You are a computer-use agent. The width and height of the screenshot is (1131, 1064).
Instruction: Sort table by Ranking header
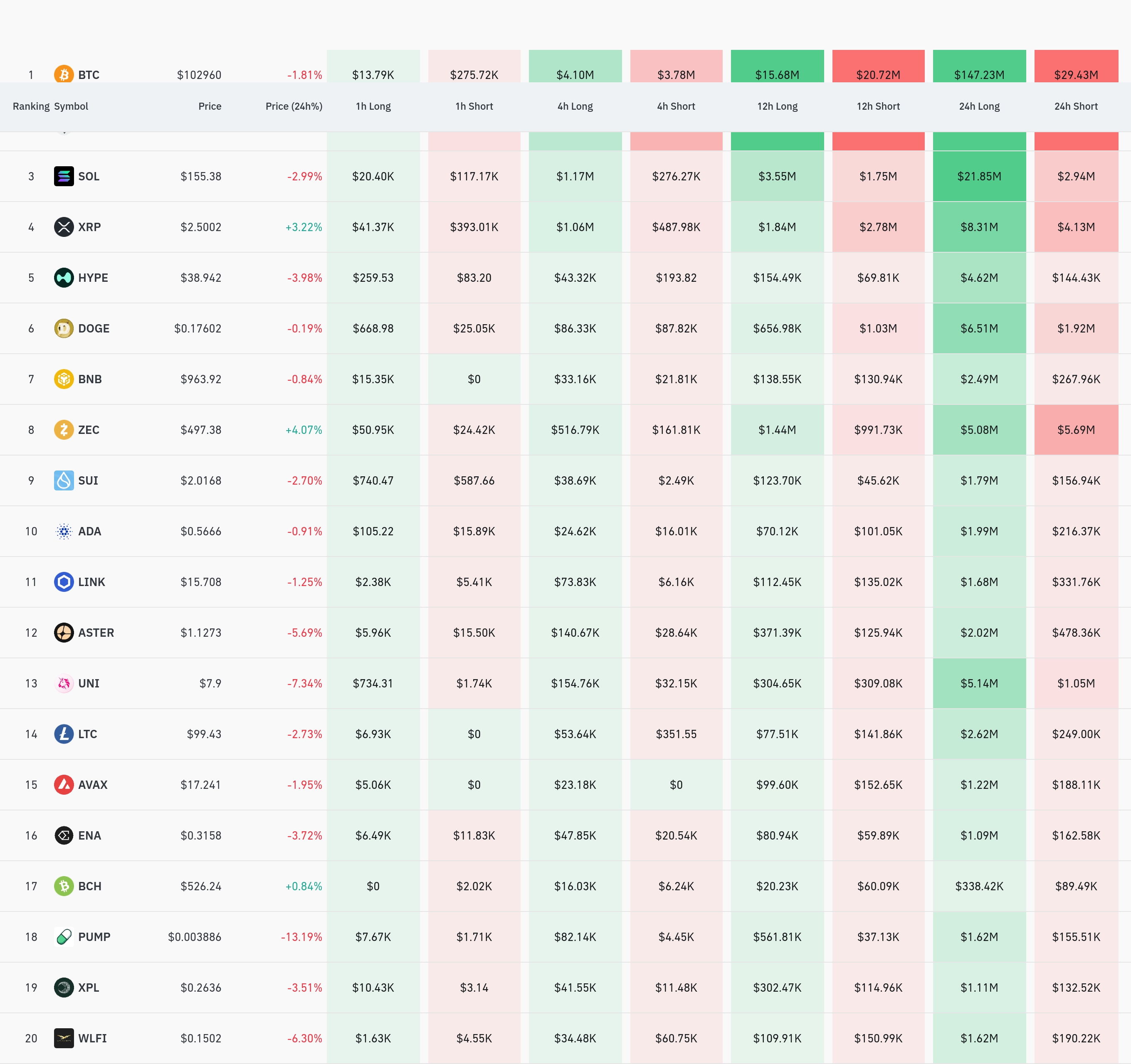31,106
